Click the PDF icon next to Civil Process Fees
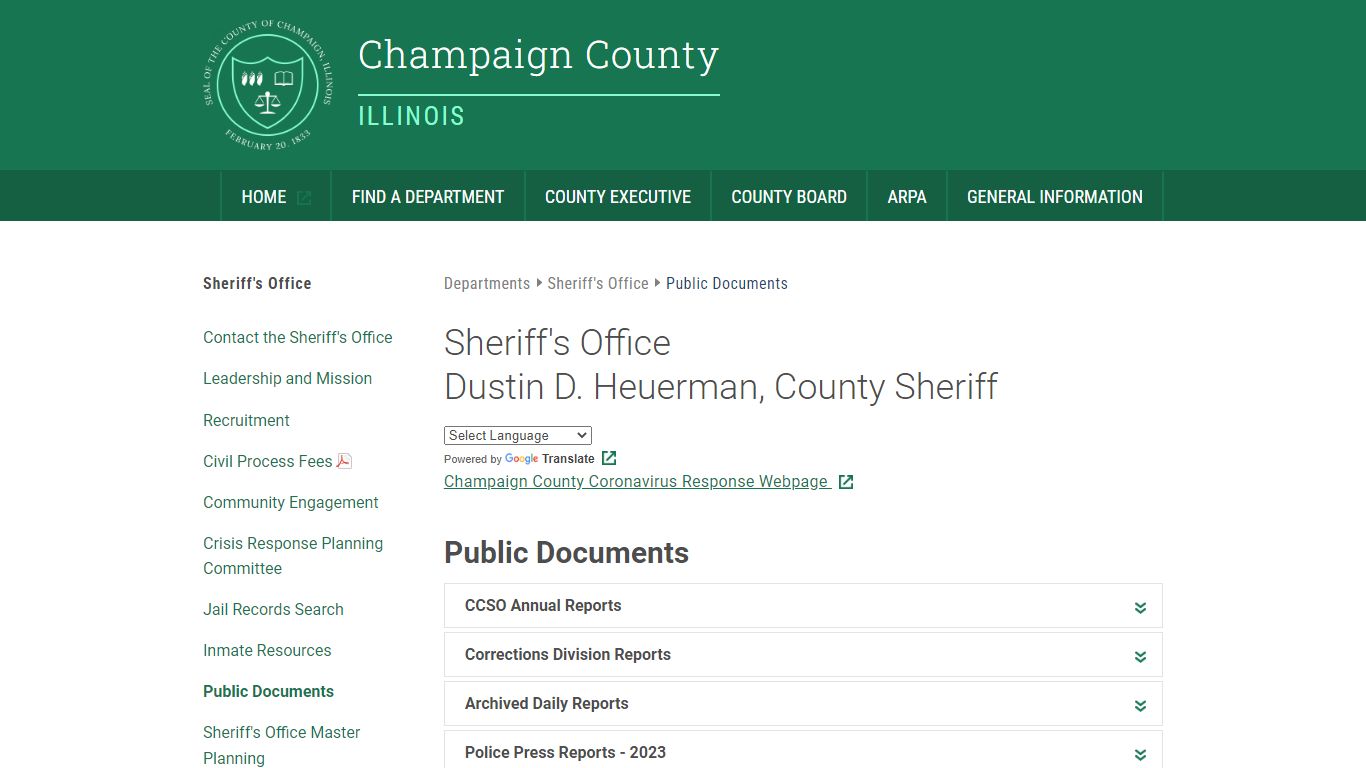Viewport: 1366px width, 768px height. [344, 461]
